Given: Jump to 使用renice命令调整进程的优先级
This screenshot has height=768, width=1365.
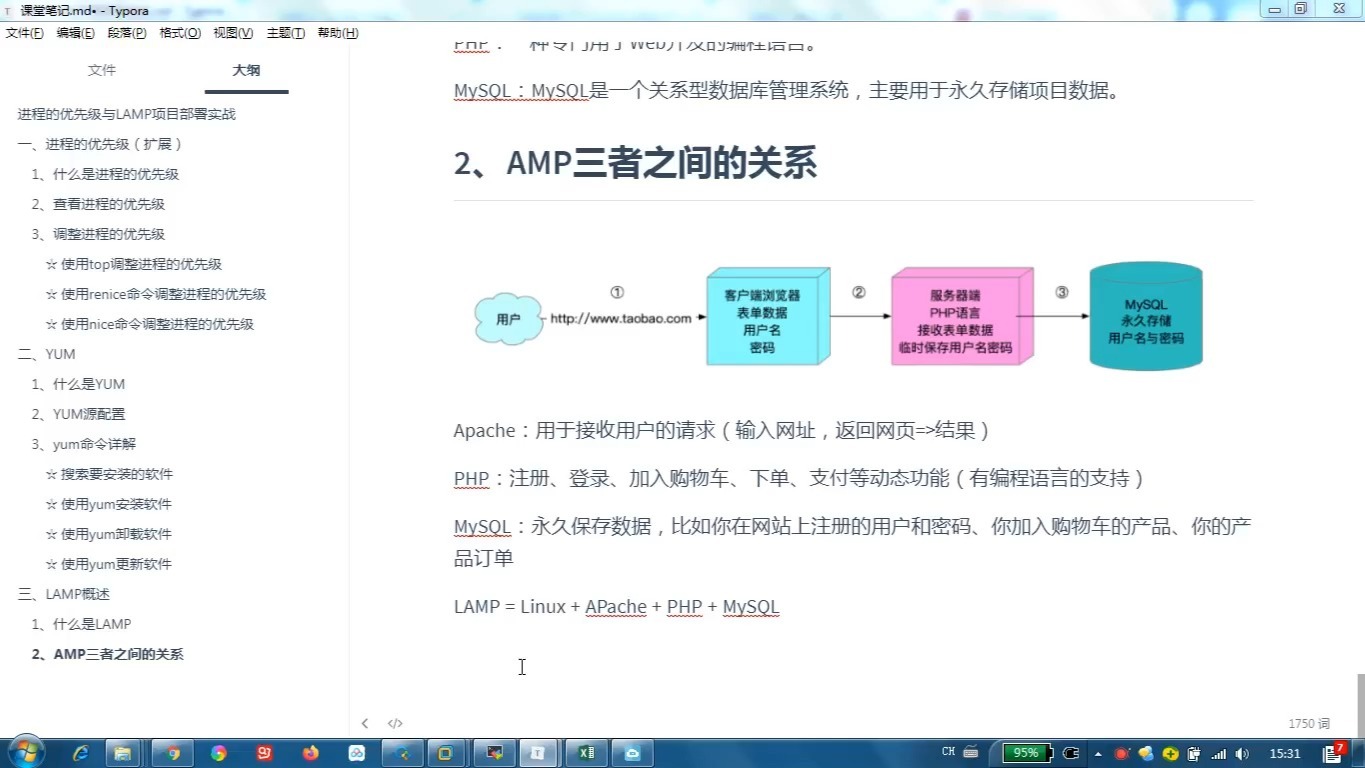Looking at the screenshot, I should coord(156,294).
